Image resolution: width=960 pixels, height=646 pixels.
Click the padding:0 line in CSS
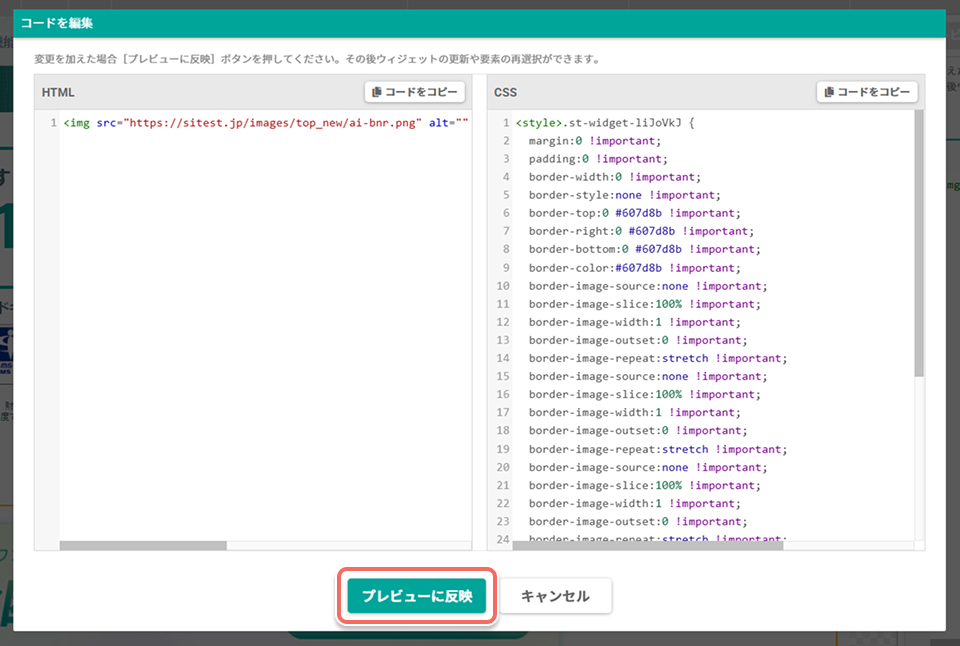point(598,159)
